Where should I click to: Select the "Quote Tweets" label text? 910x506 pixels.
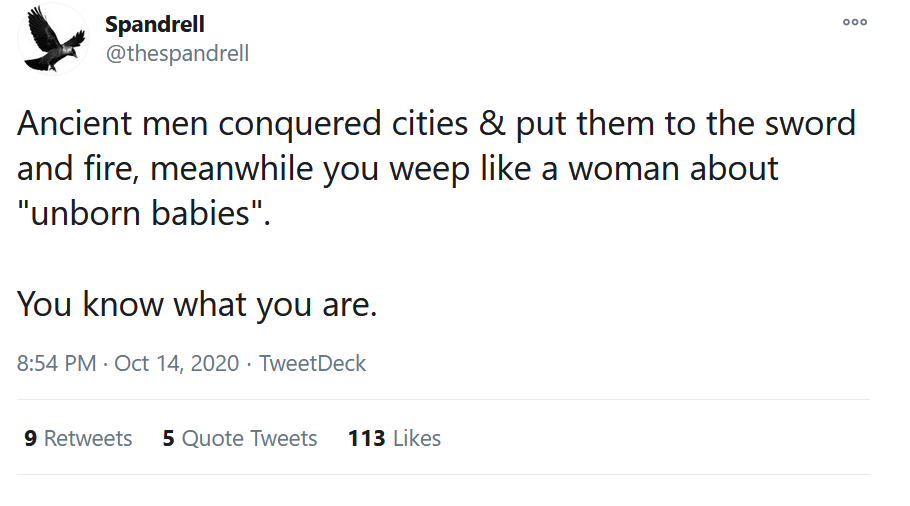click(250, 438)
